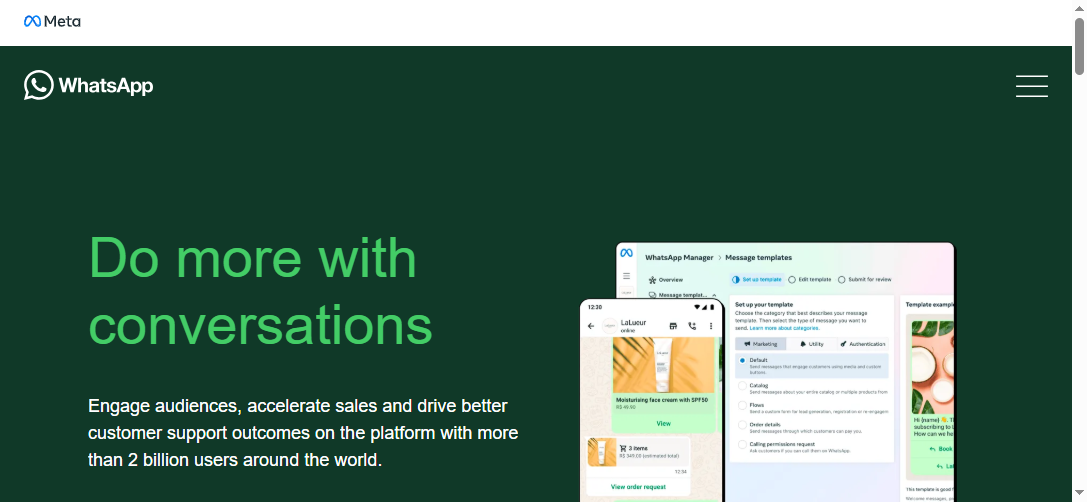This screenshot has width=1087, height=502.
Task: Click the green View button under face cream
Action: tap(663, 423)
